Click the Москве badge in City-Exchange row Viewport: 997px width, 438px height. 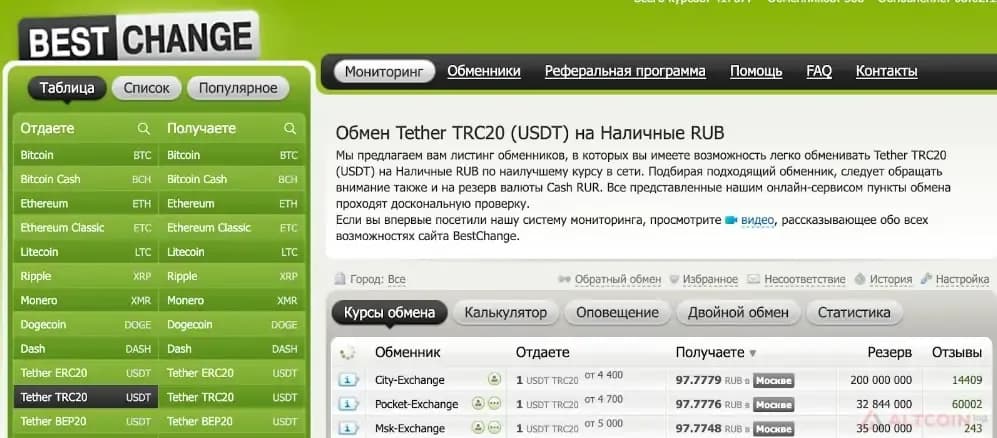click(x=773, y=381)
